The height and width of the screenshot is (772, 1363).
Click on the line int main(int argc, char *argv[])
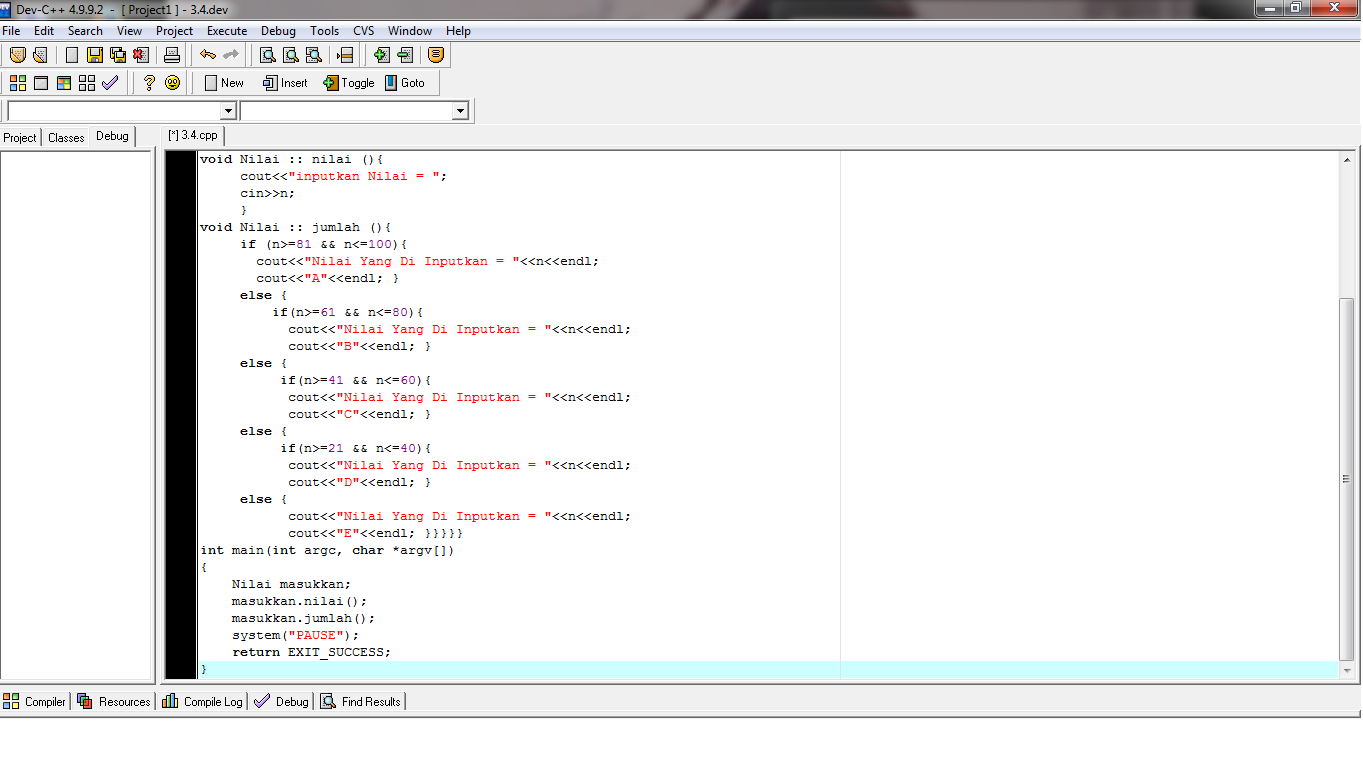click(327, 550)
